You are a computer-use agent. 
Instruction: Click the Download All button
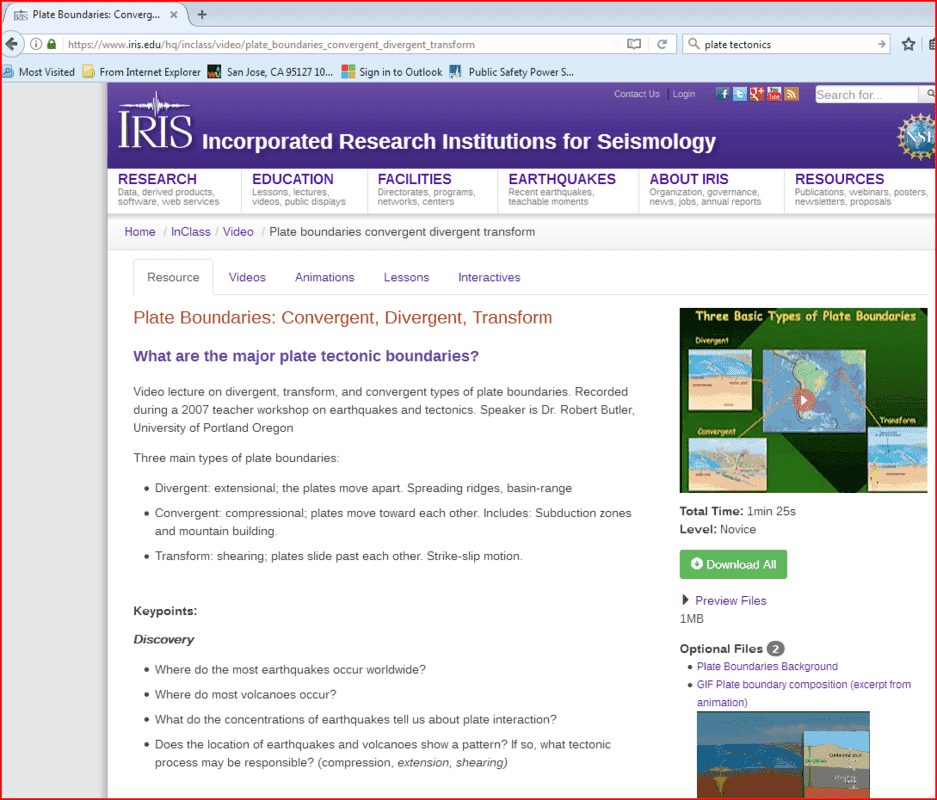(733, 564)
